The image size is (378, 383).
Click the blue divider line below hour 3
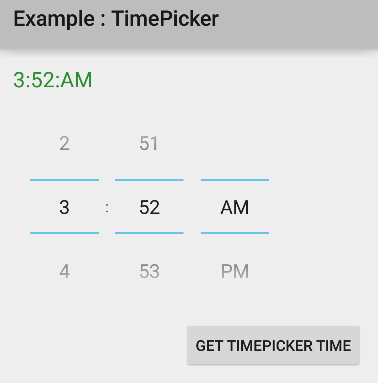(x=64, y=233)
